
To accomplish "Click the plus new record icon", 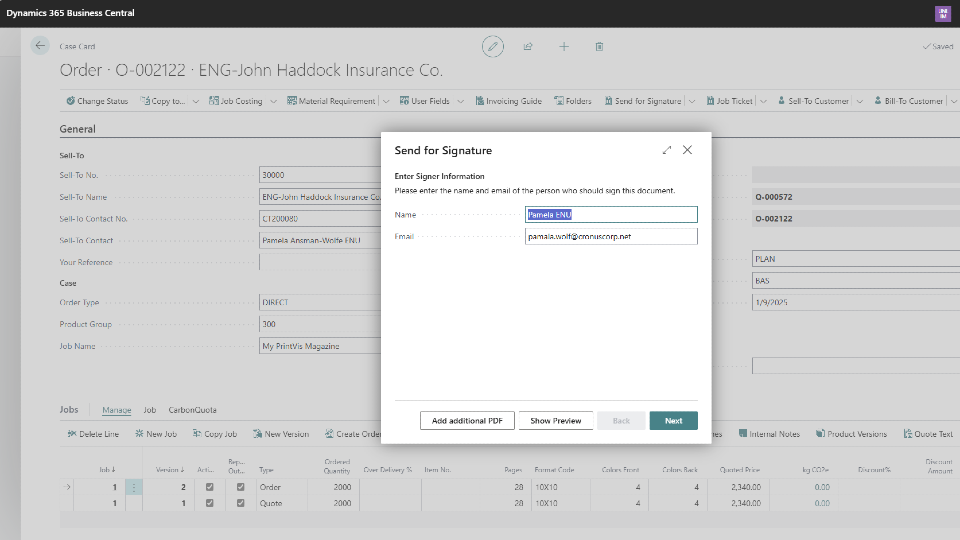I will [564, 46].
